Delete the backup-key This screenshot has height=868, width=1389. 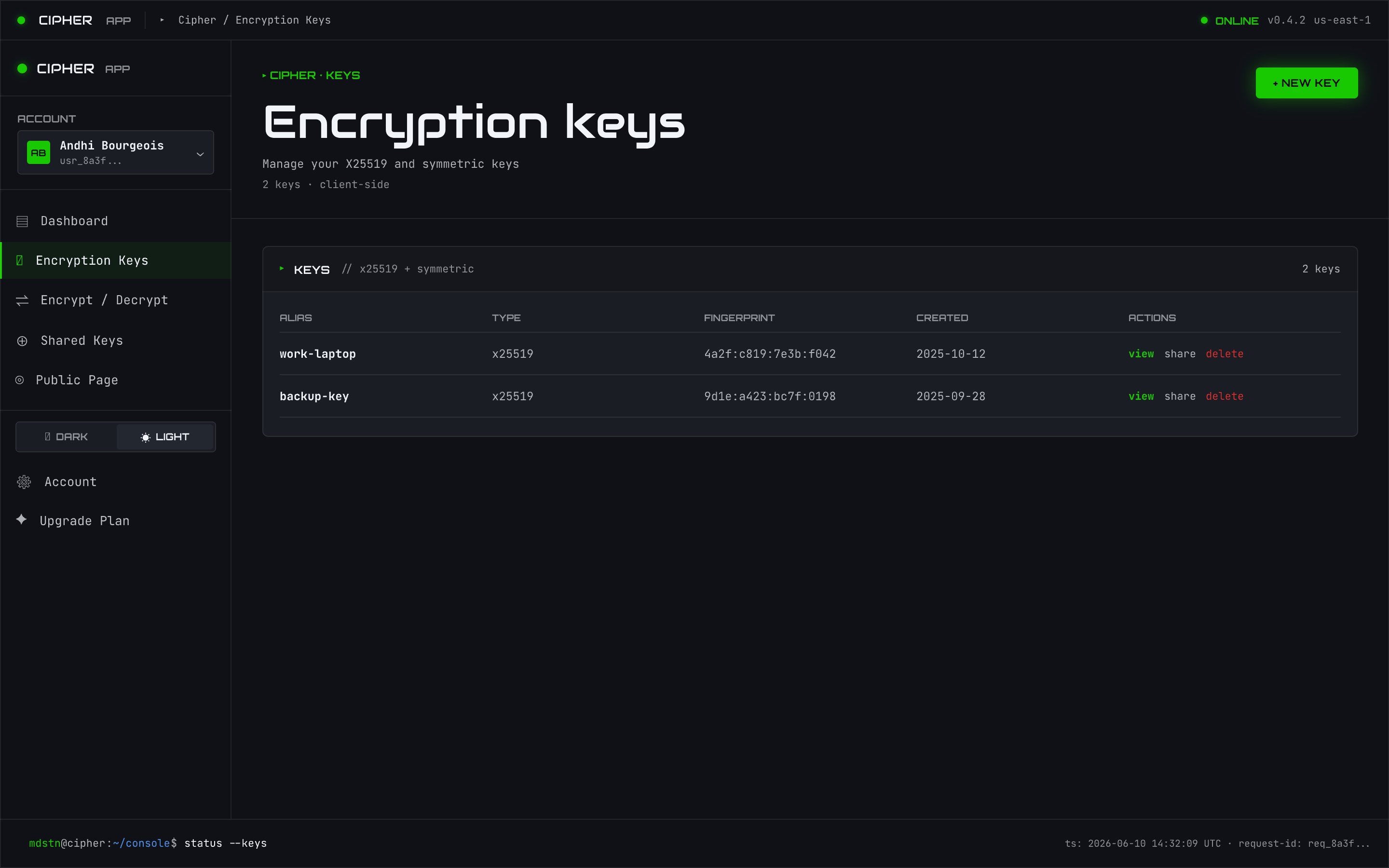pyautogui.click(x=1224, y=396)
